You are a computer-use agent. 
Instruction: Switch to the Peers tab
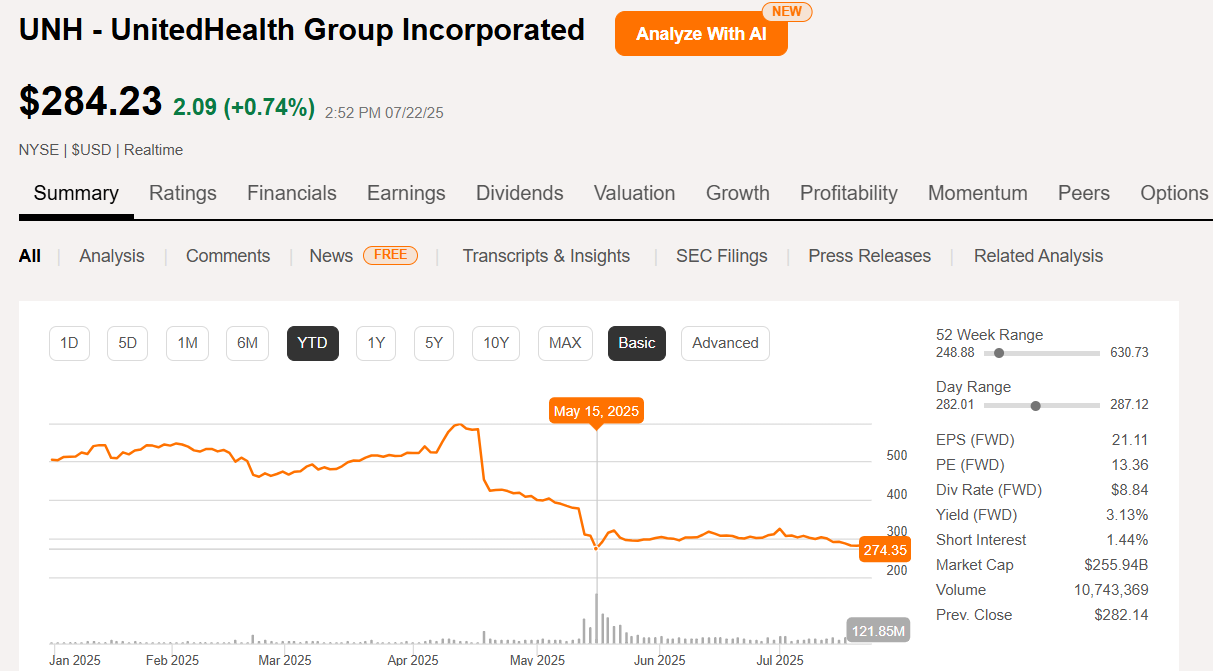[1084, 193]
